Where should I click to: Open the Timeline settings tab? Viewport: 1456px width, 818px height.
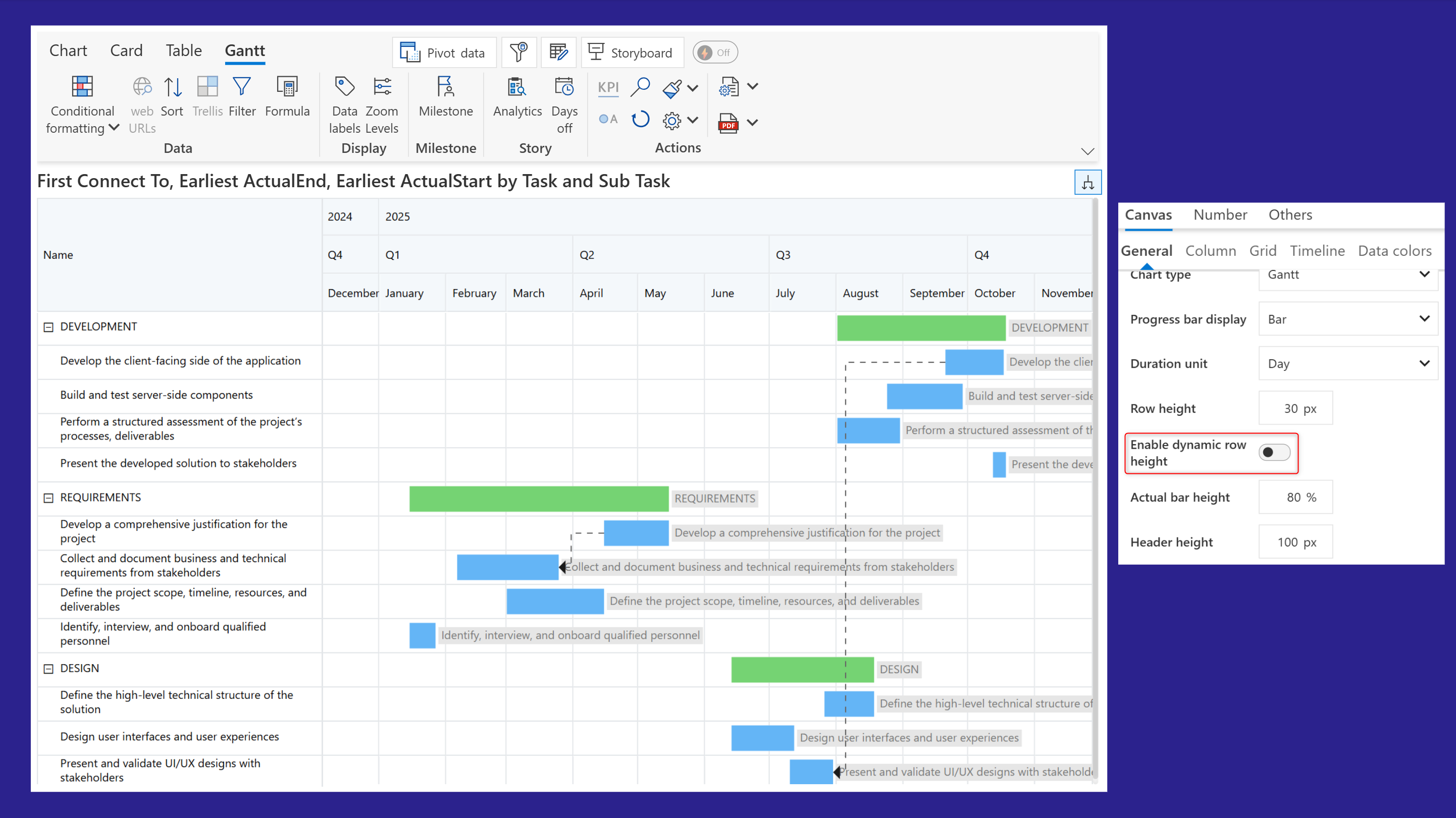pos(1317,251)
